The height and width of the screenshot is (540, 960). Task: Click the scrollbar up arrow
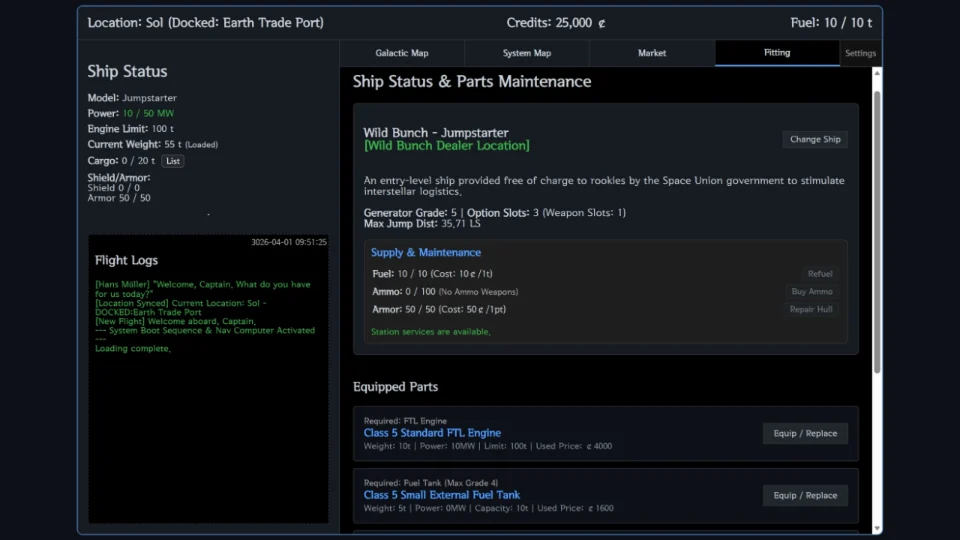877,74
